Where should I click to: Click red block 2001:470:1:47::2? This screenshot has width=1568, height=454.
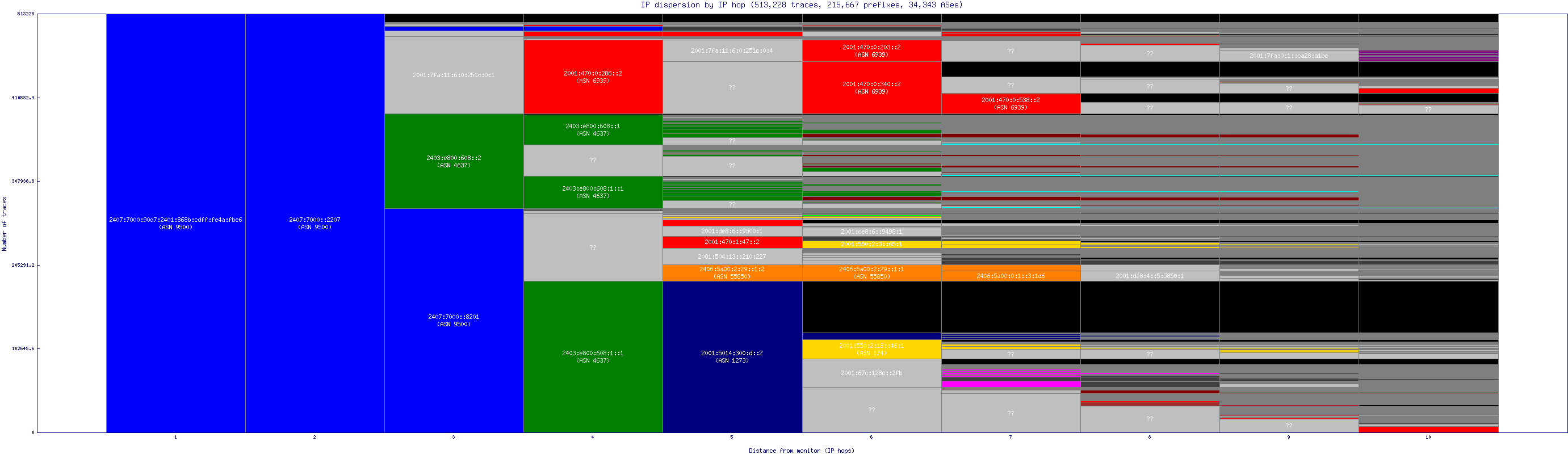click(x=732, y=242)
